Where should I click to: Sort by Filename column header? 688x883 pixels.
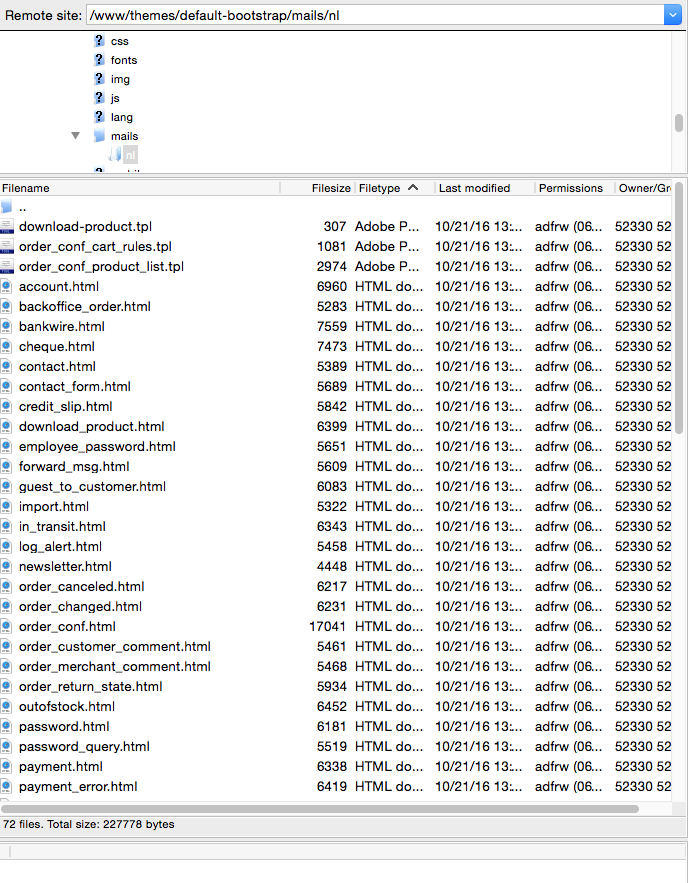(x=140, y=188)
